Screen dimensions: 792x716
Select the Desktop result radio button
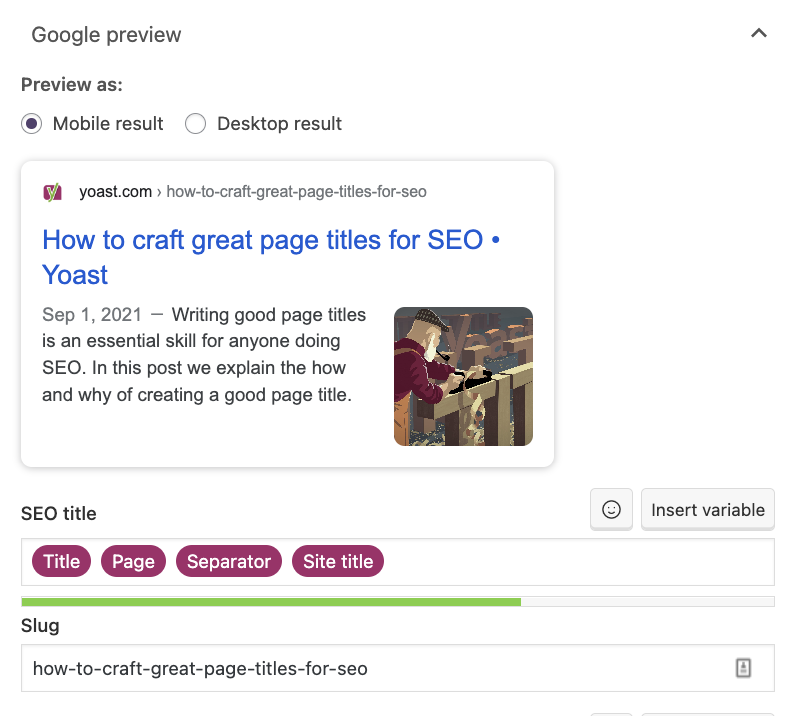coord(195,124)
